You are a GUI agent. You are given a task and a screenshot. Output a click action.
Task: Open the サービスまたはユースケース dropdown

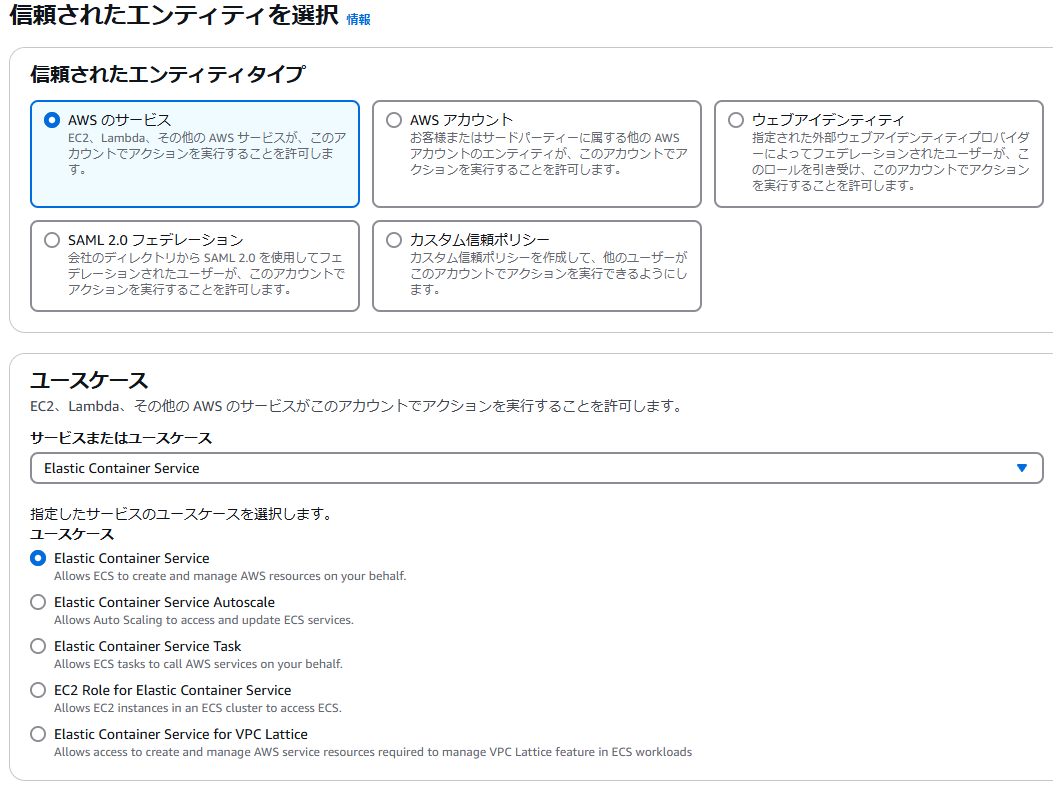(537, 468)
